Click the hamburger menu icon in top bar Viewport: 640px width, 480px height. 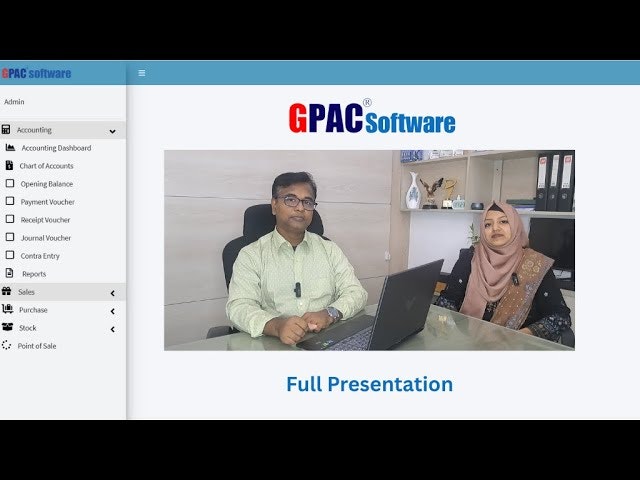tap(142, 73)
